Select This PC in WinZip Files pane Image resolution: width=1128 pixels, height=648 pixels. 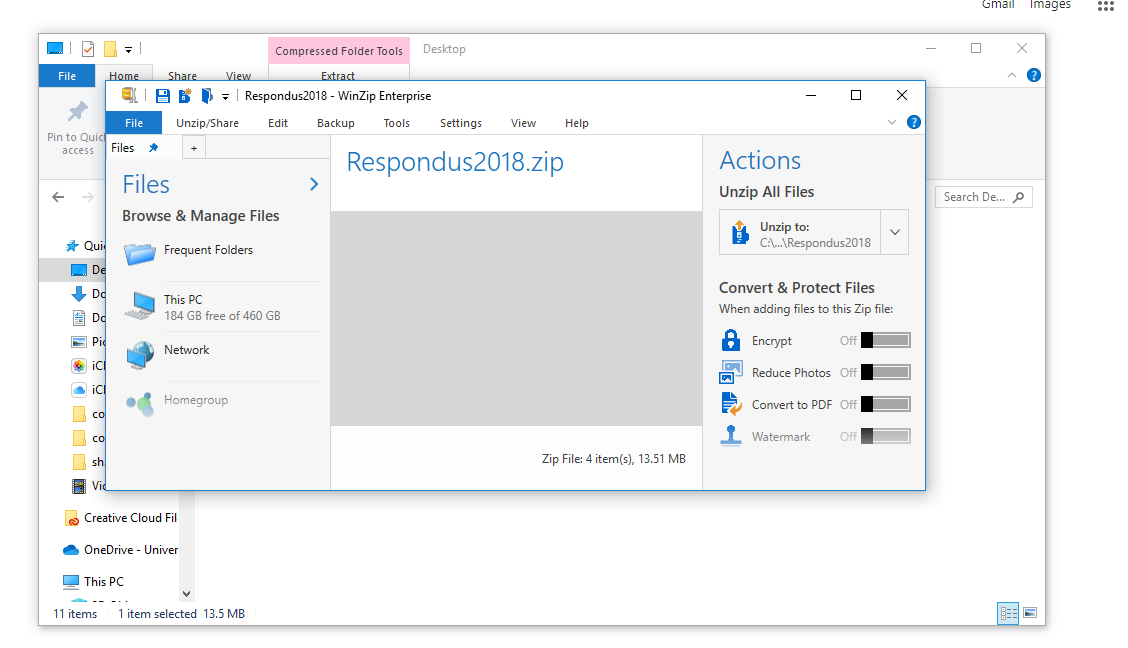[x=222, y=307]
